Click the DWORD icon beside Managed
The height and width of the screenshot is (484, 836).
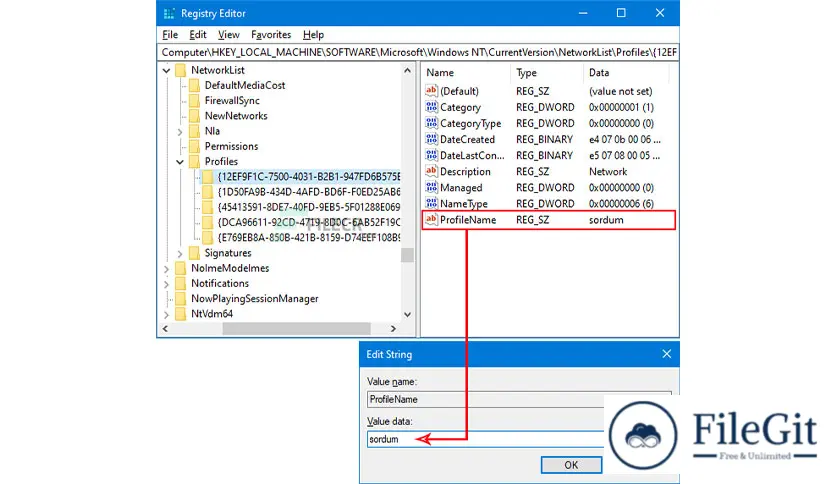[431, 187]
